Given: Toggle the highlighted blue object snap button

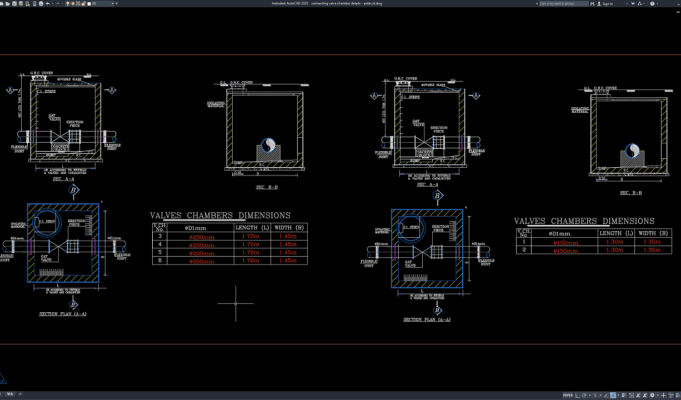Looking at the screenshot, I should point(613,396).
